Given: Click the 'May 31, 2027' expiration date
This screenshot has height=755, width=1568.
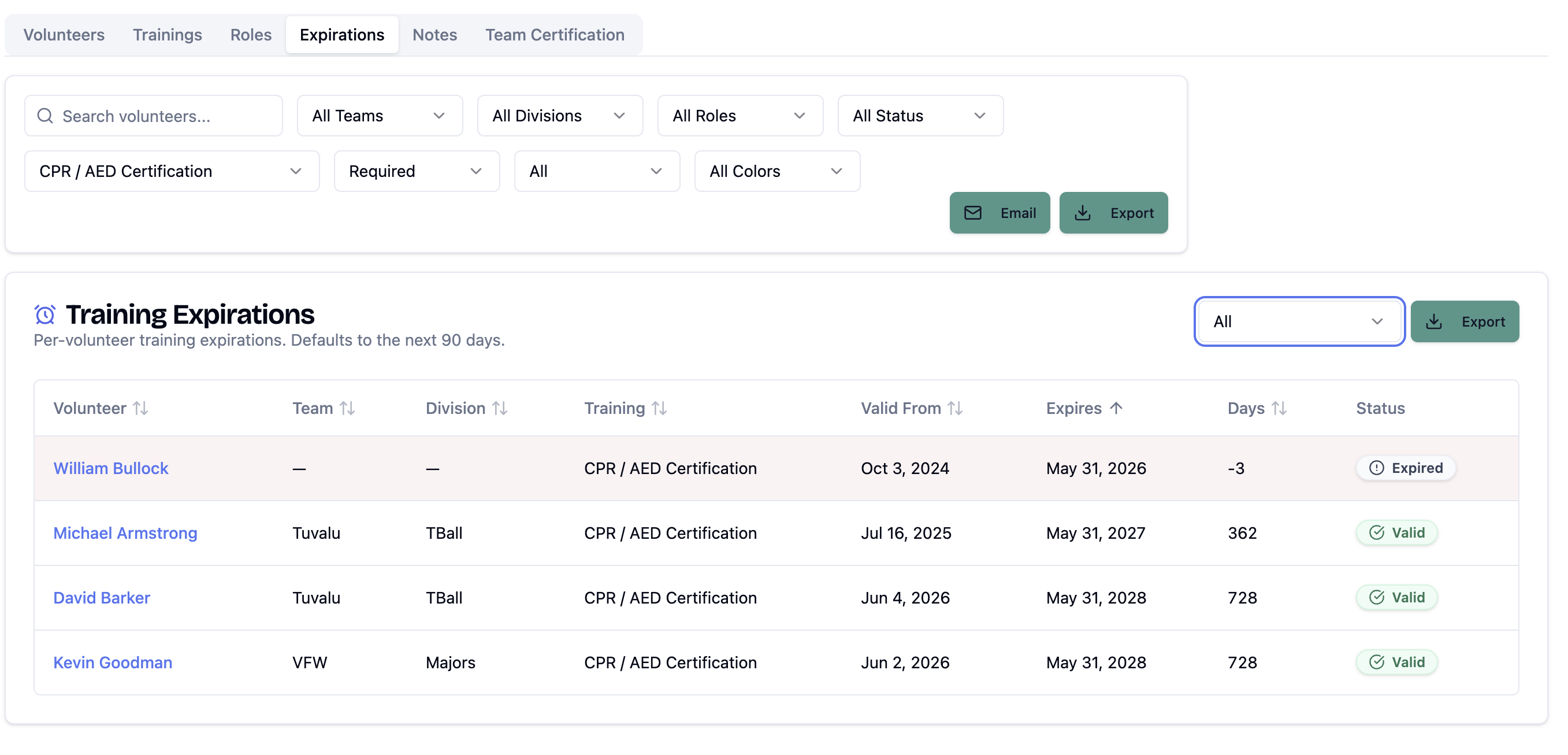Looking at the screenshot, I should 1095,533.
